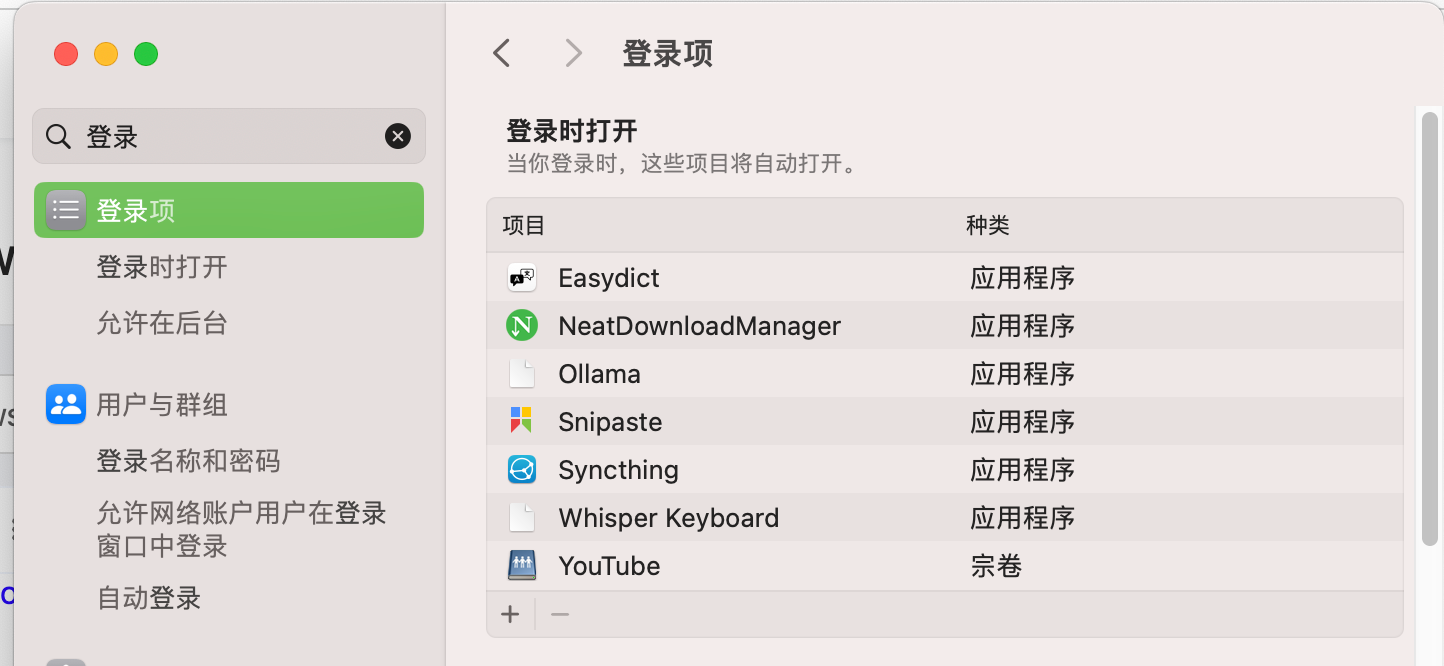The image size is (1444, 666).
Task: Click the vertical scrollbar on the right
Action: tap(1430, 330)
